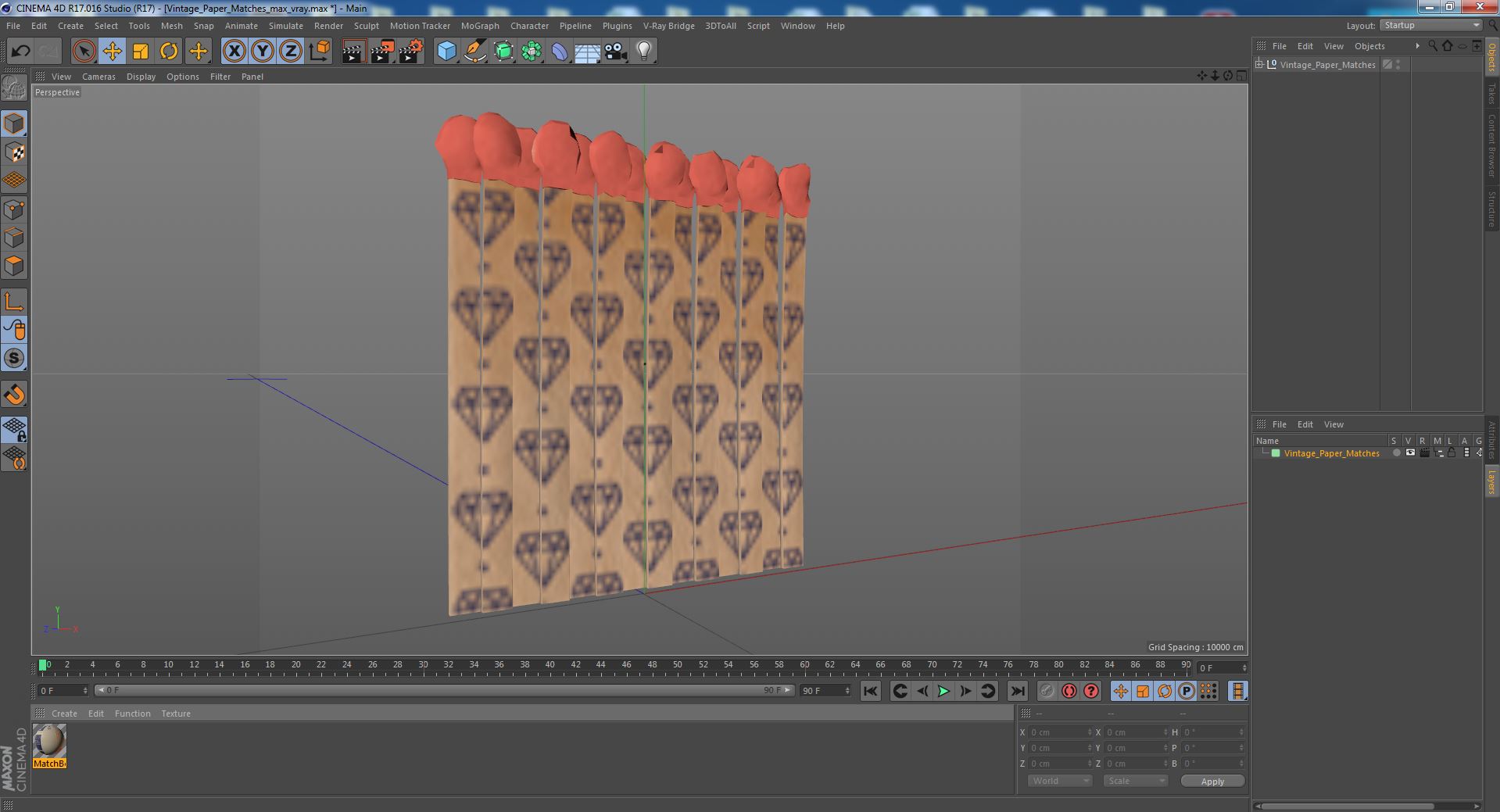Click the Enable Axis icon
The height and width of the screenshot is (812, 1500).
[14, 302]
